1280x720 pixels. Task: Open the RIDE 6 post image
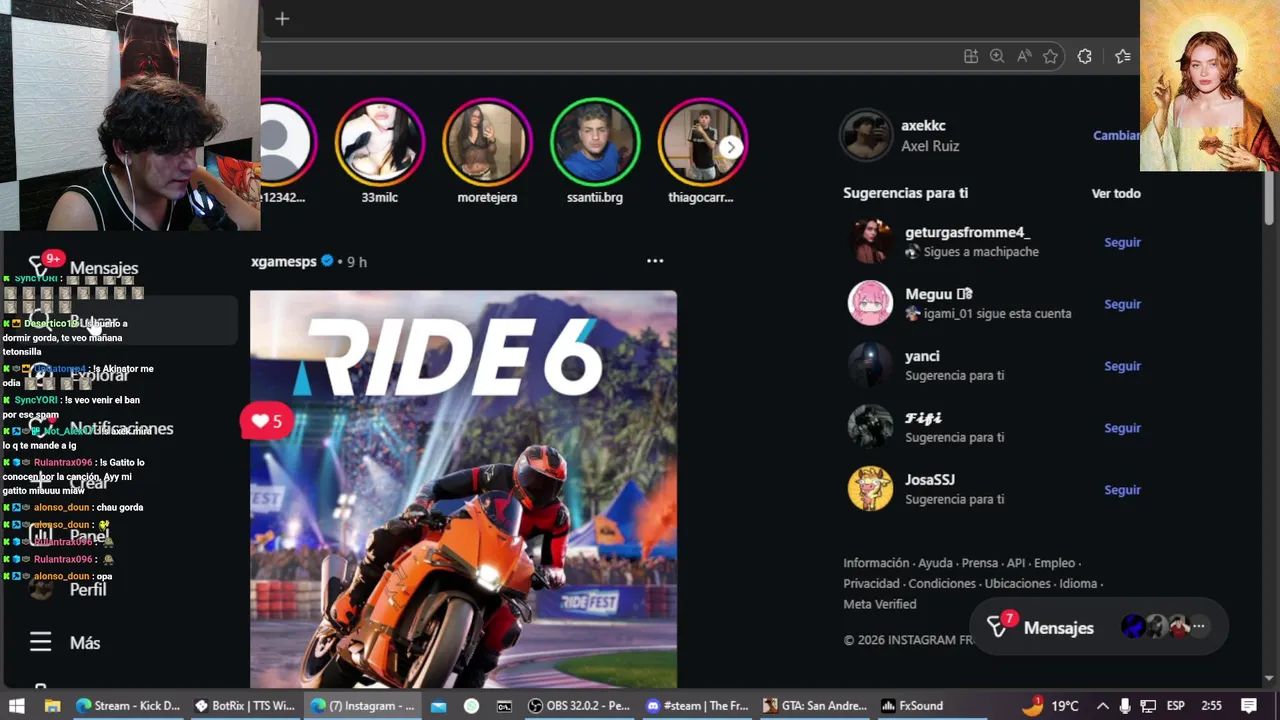pos(463,489)
